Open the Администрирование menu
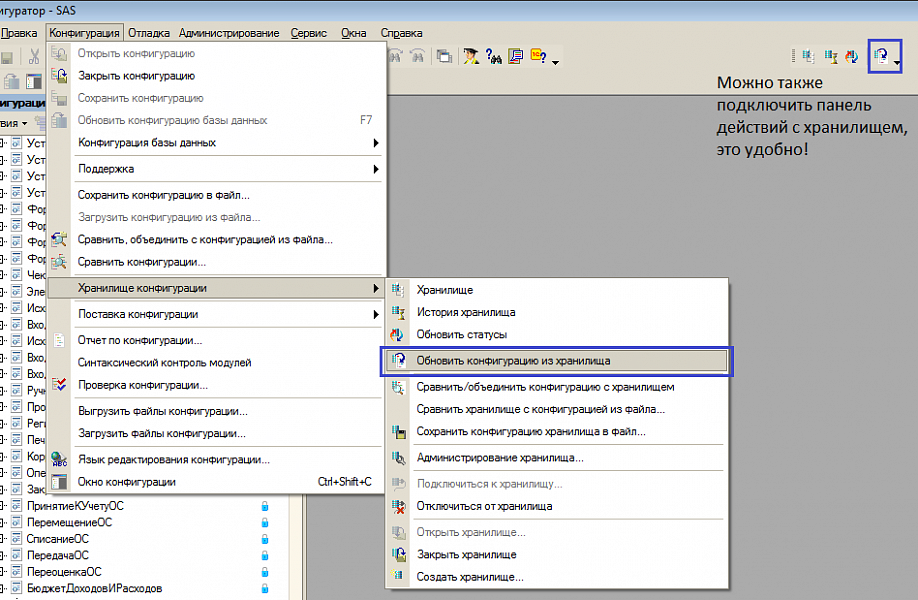918x600 pixels. coord(229,33)
